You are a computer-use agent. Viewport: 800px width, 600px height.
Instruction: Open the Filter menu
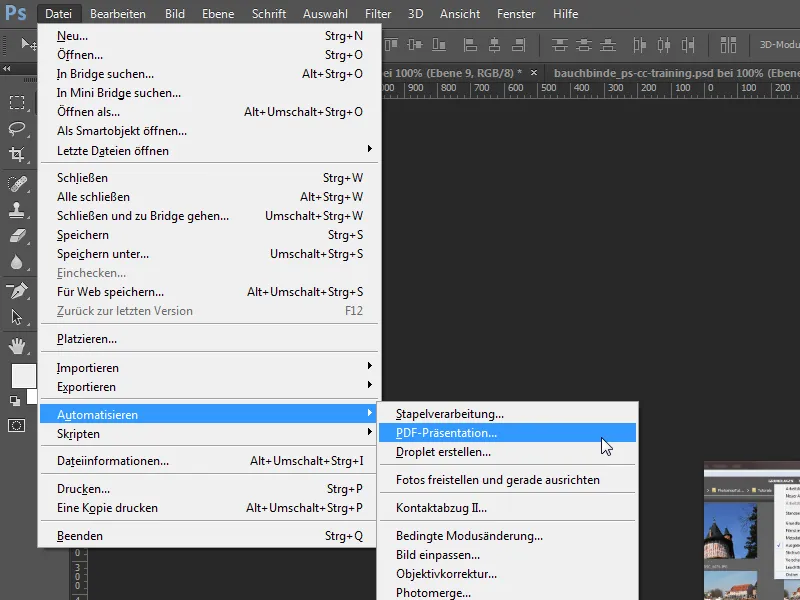click(378, 14)
